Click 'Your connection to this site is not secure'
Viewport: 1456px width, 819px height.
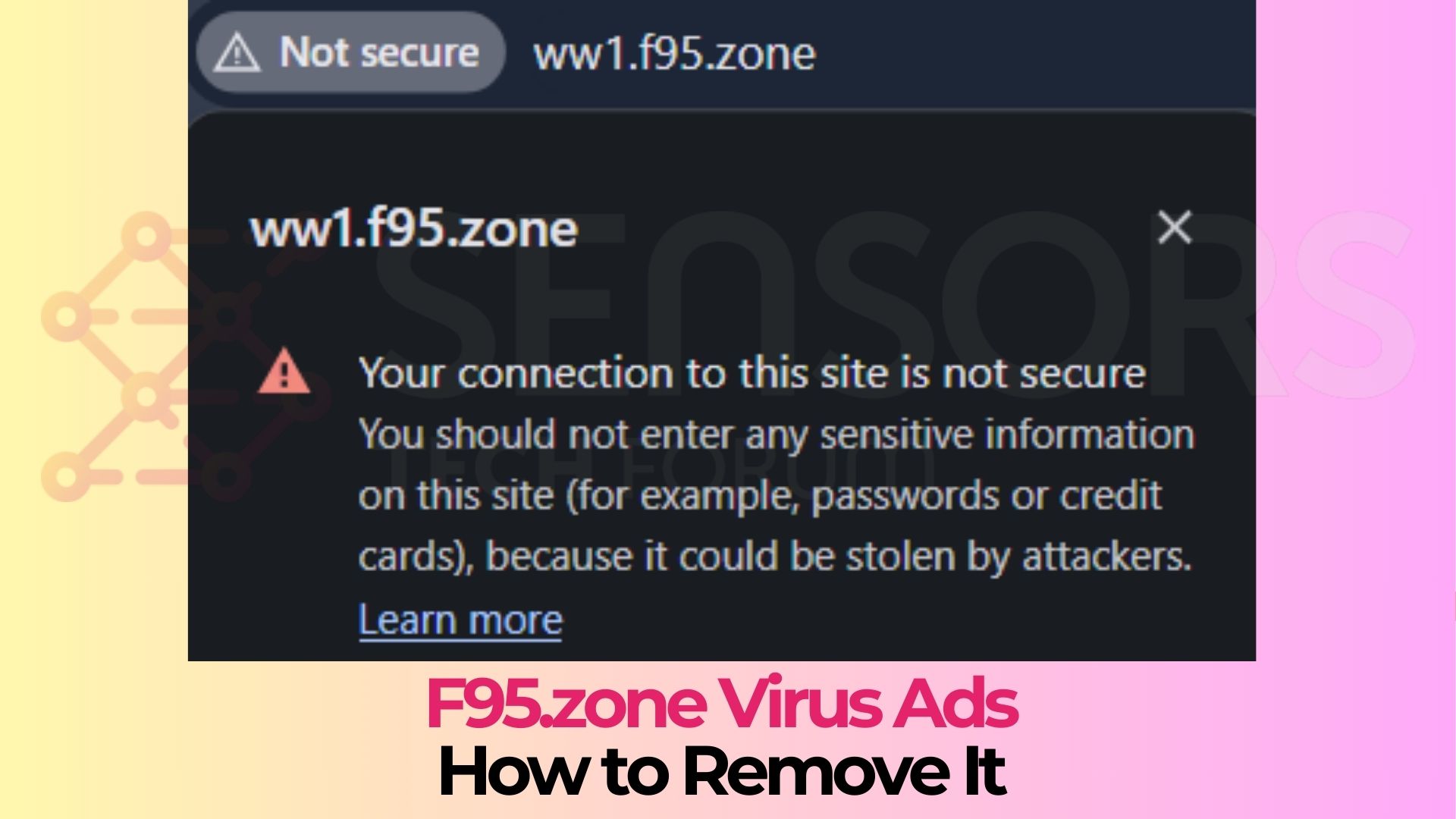point(752,373)
